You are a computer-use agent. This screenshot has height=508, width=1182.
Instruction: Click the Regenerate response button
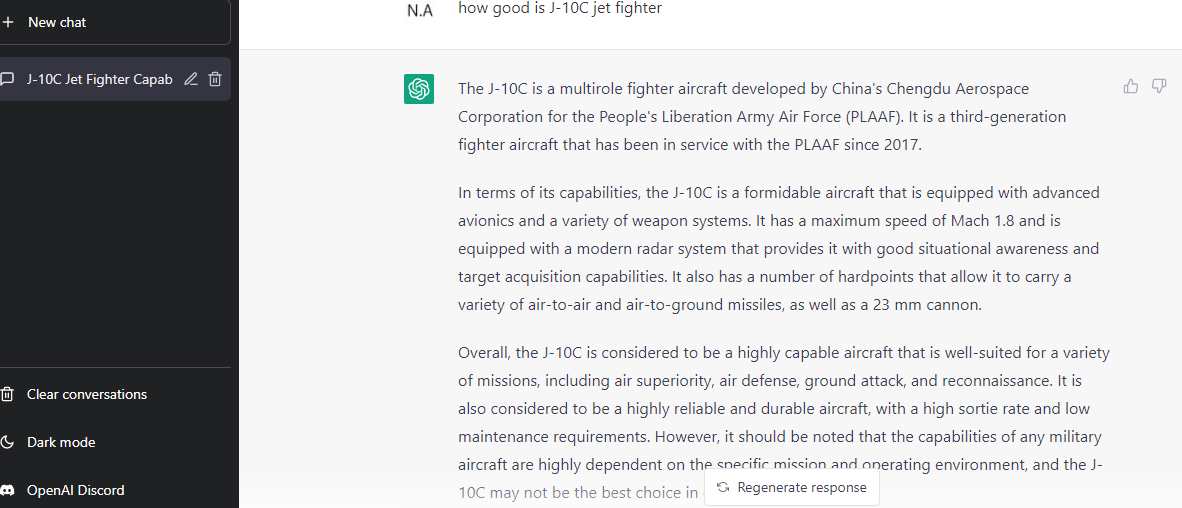pos(792,488)
